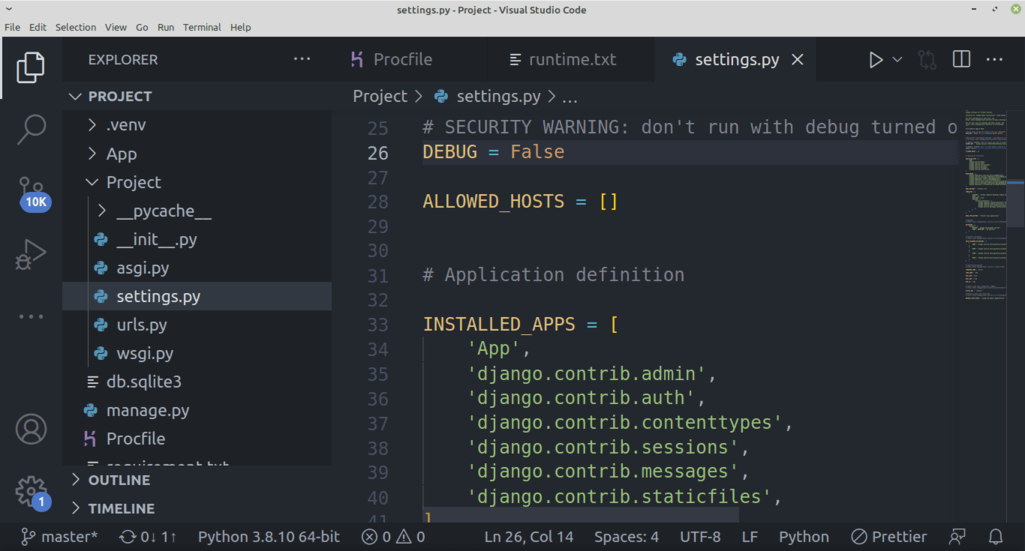Expand the __pycache__ folder
The height and width of the screenshot is (551, 1025).
pos(197,211)
